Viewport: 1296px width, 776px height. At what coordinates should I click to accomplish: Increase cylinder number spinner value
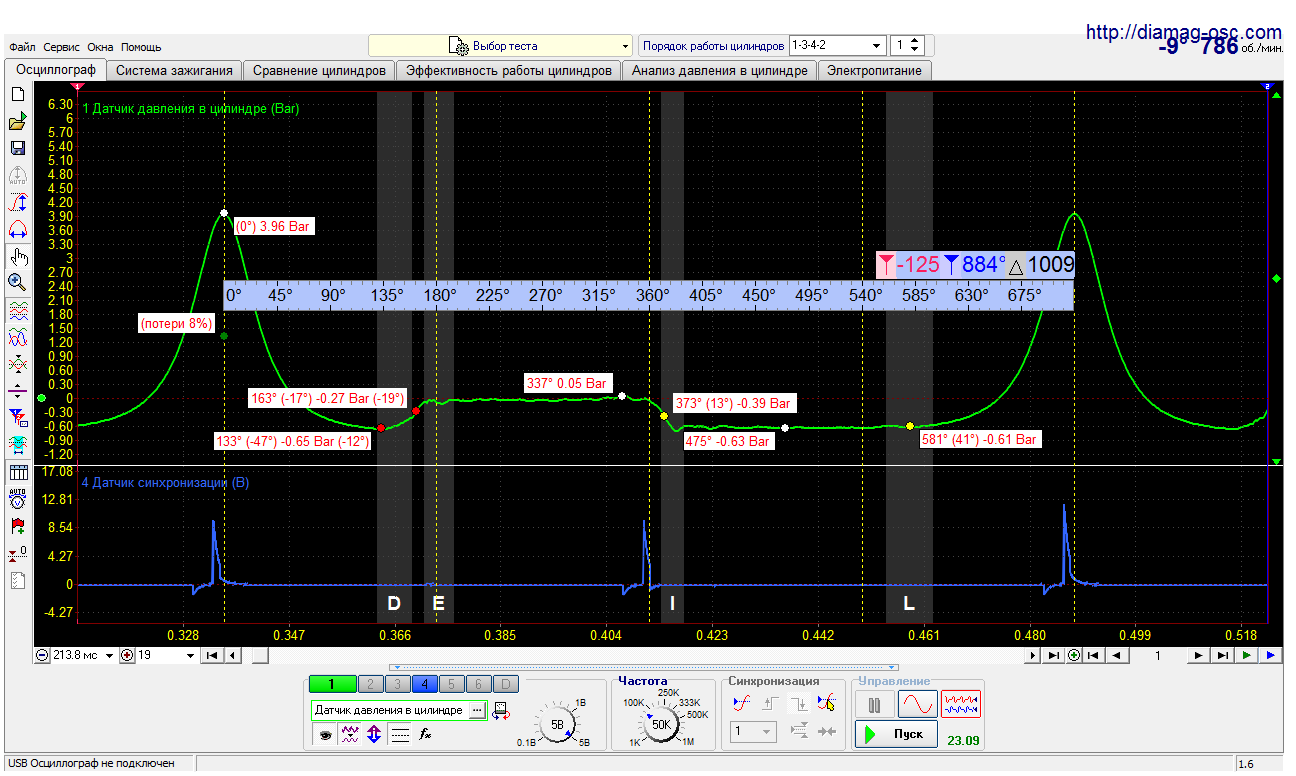click(916, 41)
